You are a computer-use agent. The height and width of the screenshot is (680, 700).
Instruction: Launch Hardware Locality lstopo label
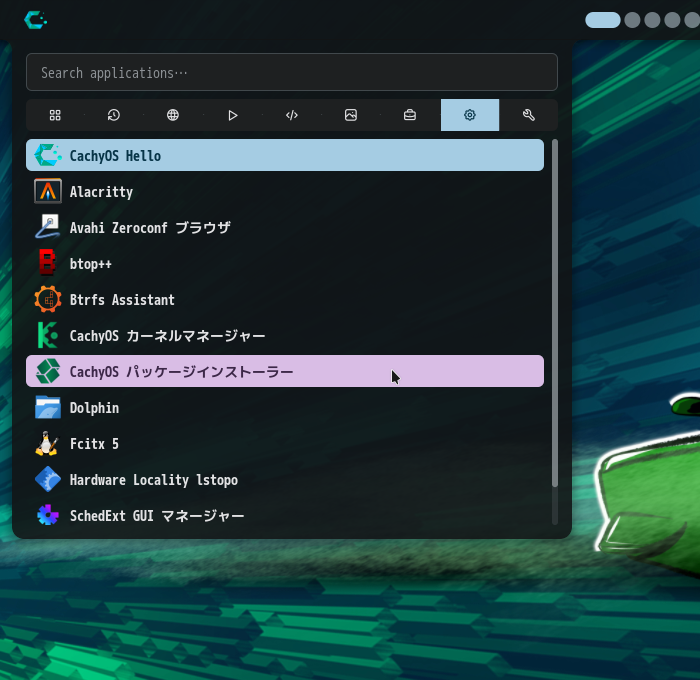click(x=154, y=480)
